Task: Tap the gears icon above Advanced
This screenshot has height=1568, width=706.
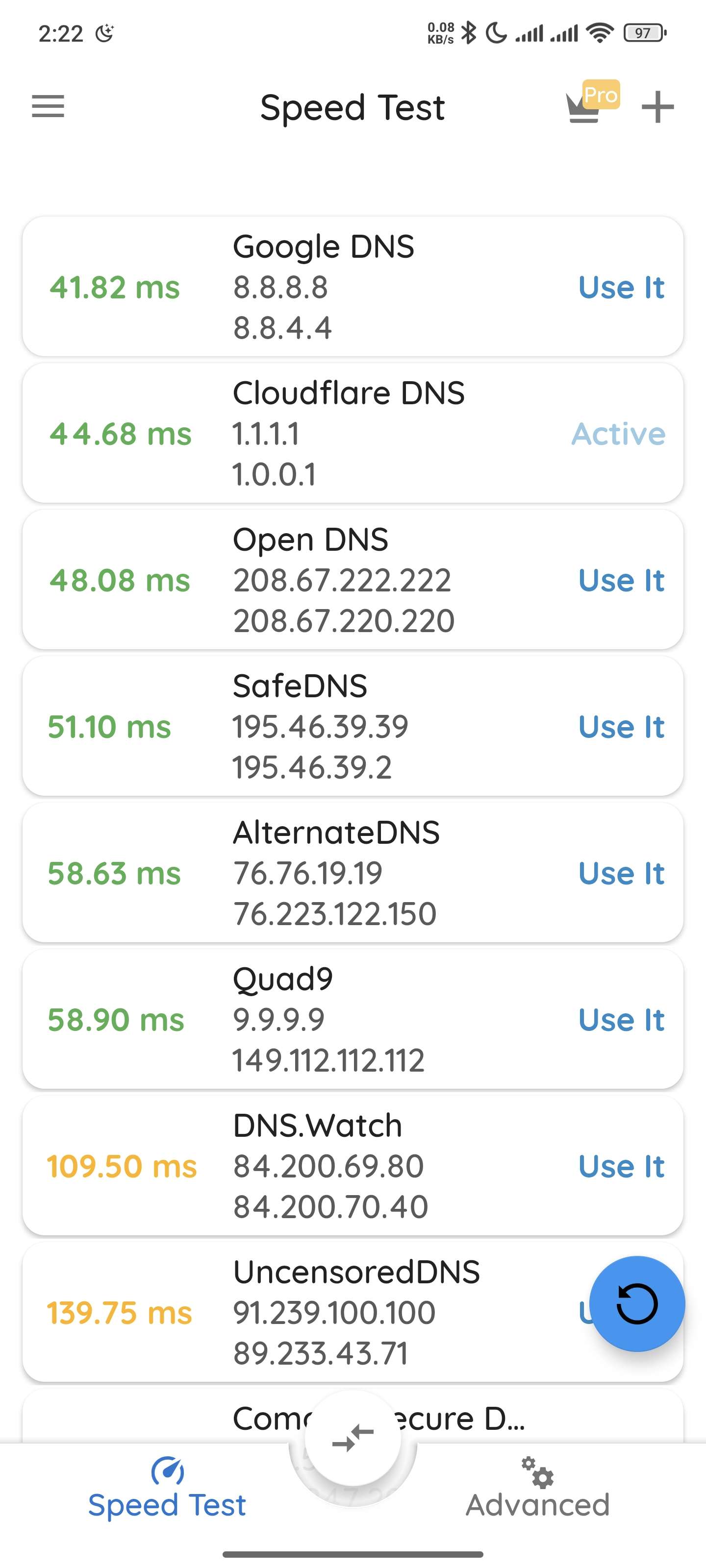Action: tap(537, 1472)
